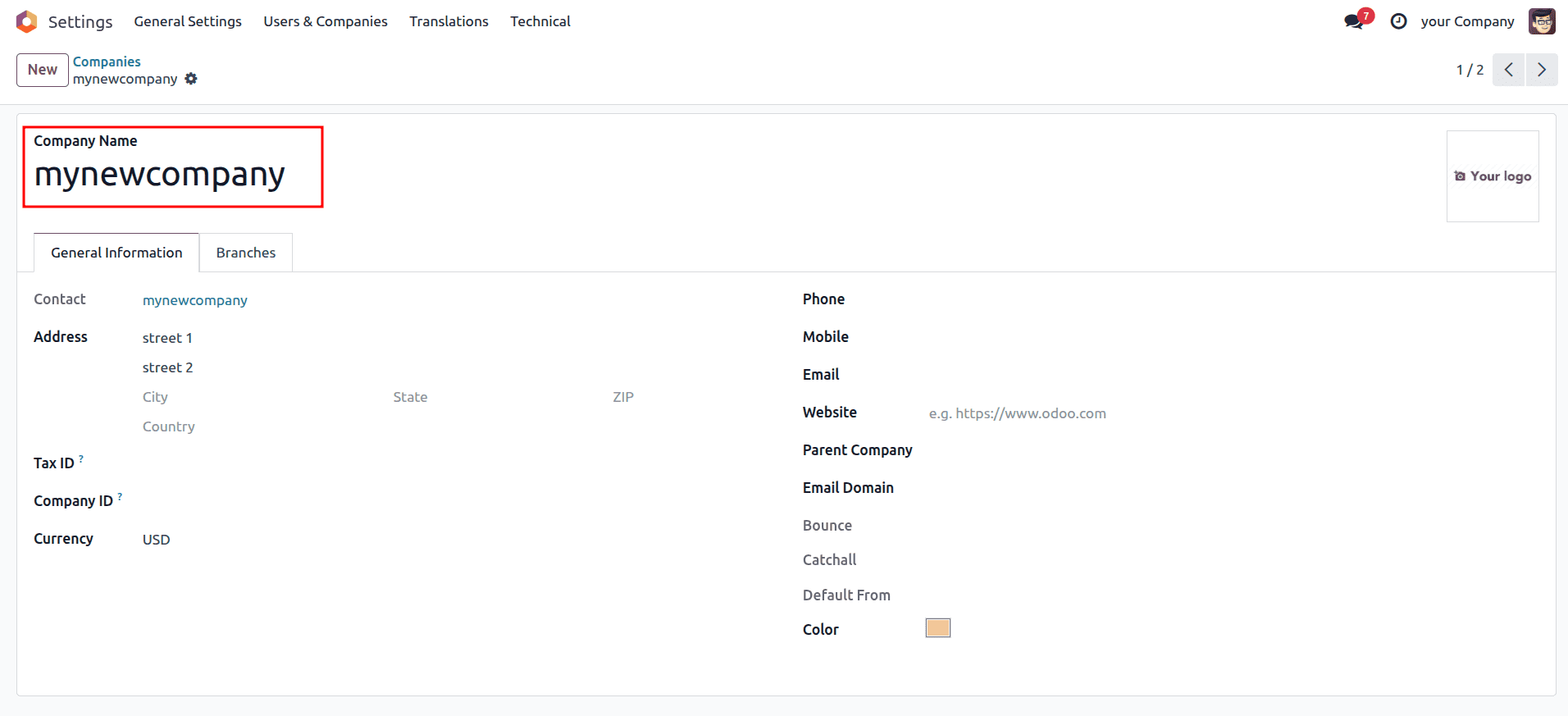1568x716 pixels.
Task: Go to the previous company record
Action: (1508, 70)
